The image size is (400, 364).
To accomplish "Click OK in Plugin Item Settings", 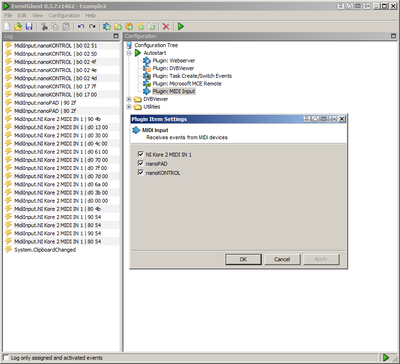I will click(x=243, y=259).
